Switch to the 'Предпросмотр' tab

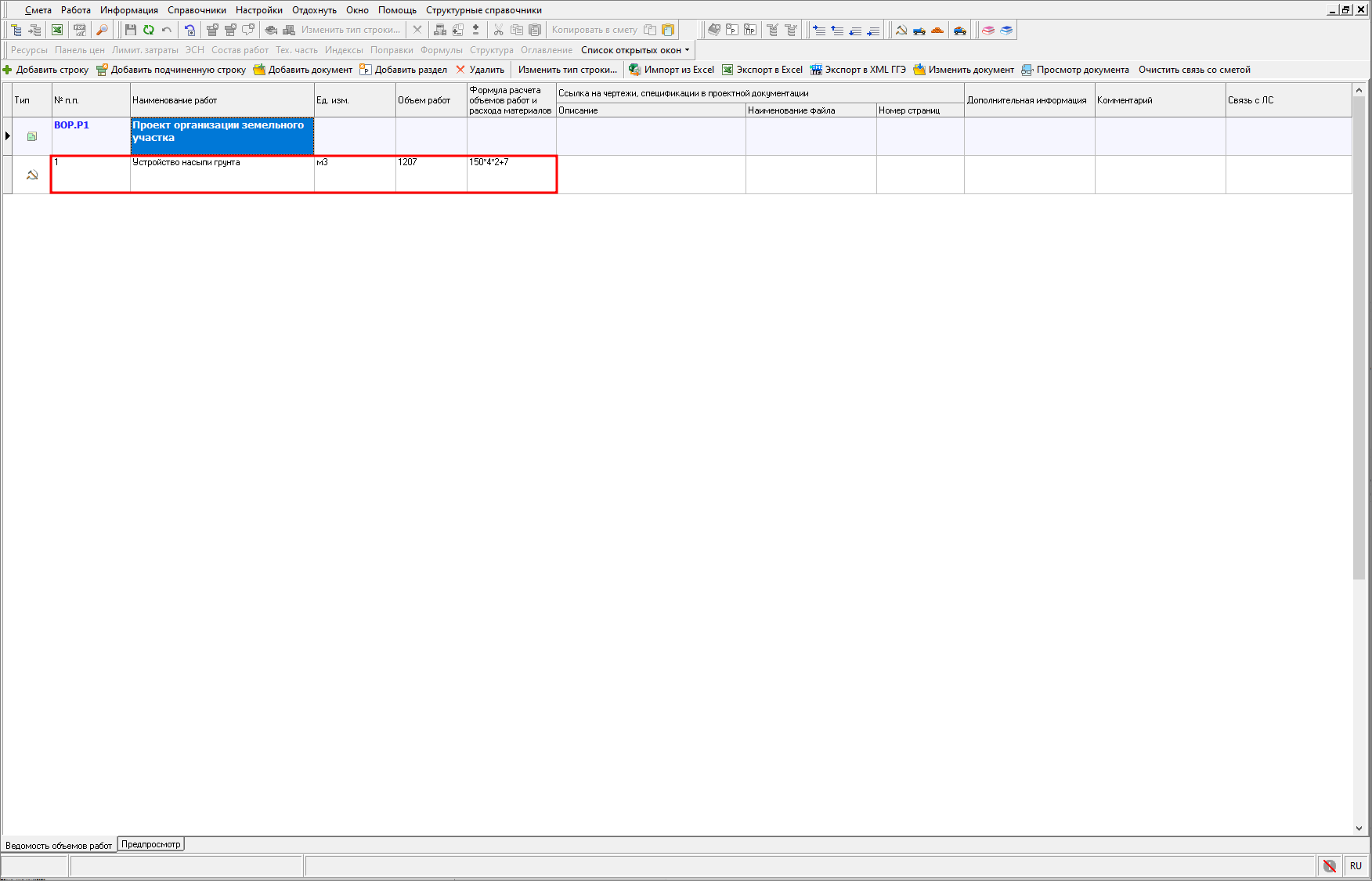click(x=150, y=844)
